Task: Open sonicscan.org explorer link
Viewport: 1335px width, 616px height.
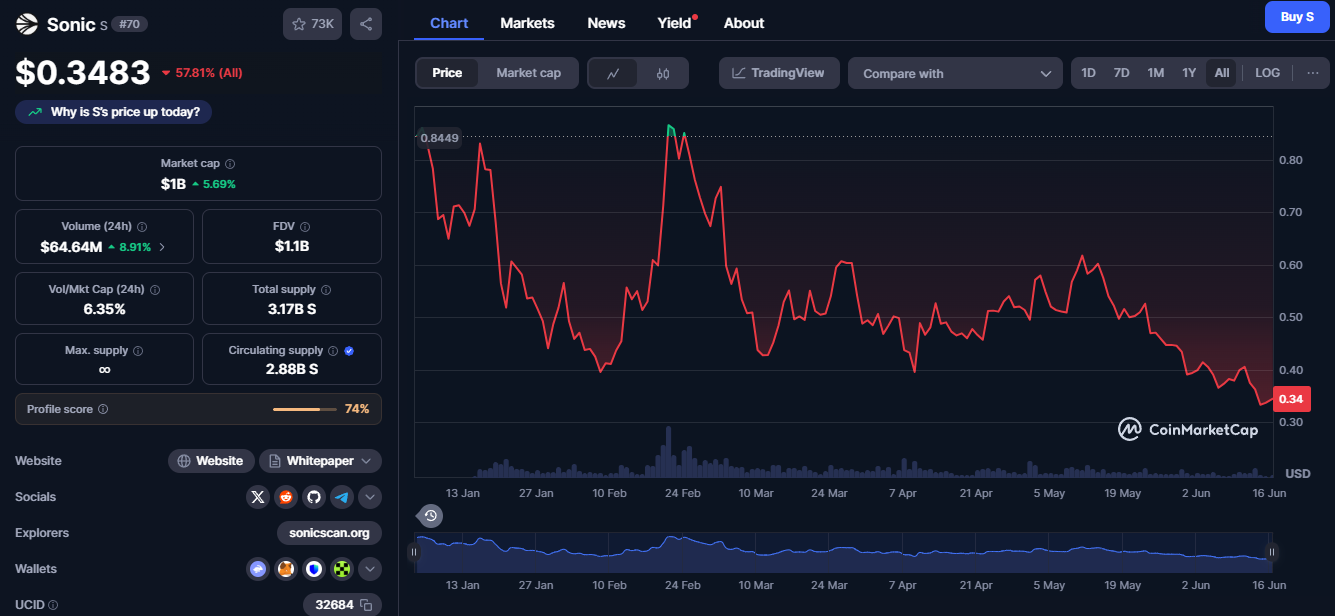Action: point(329,533)
